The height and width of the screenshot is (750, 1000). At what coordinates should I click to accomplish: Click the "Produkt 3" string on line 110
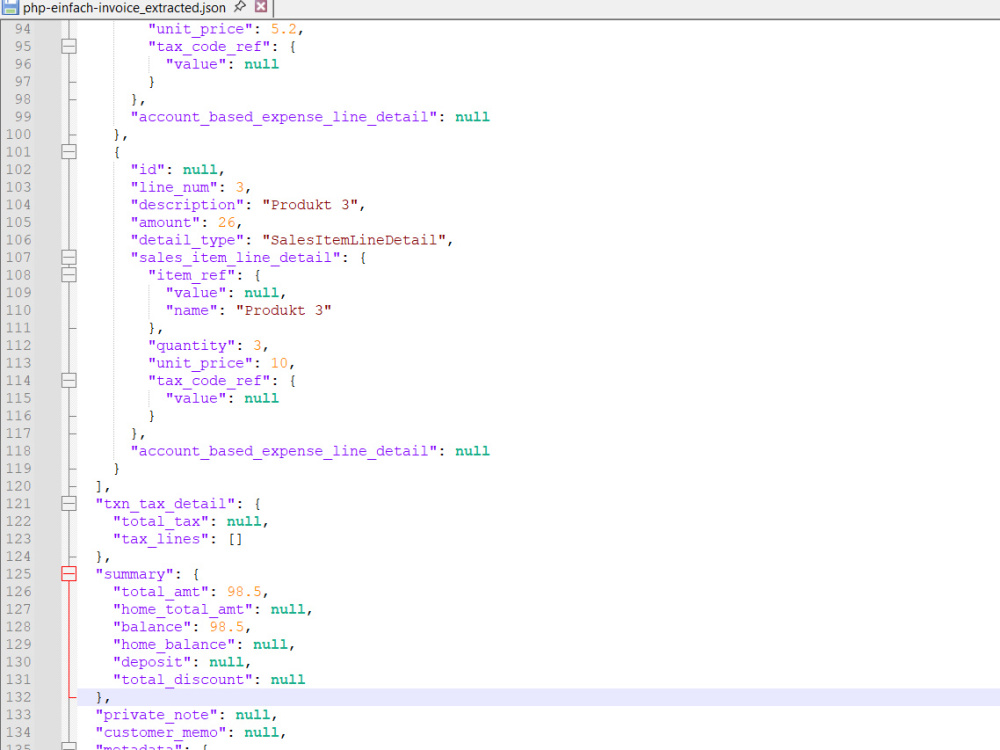pos(284,311)
